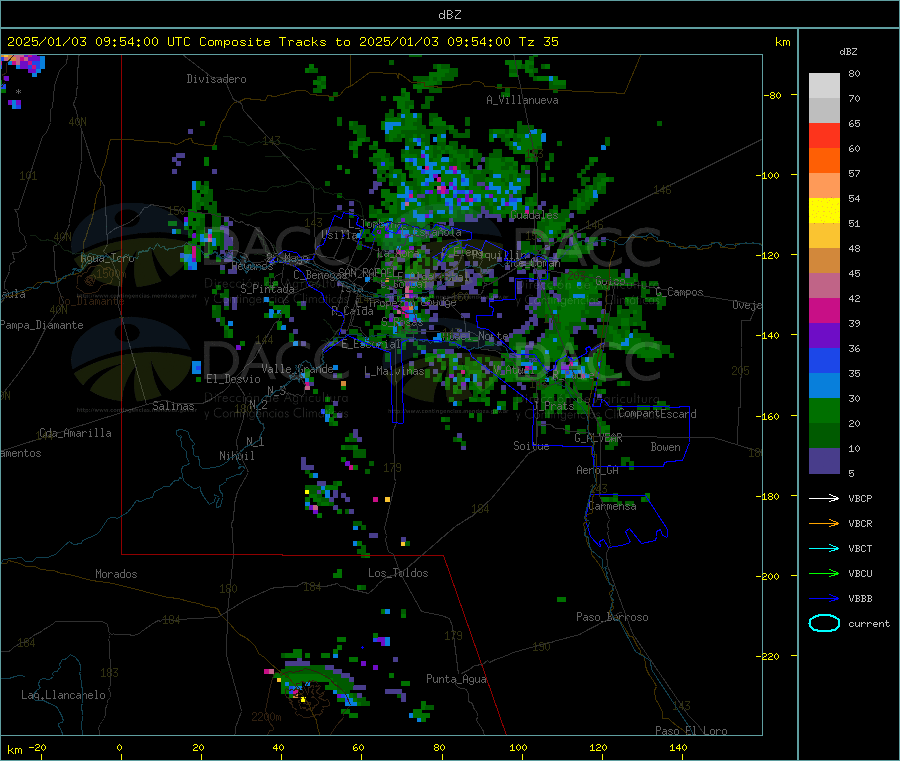The width and height of the screenshot is (900, 761).
Task: Pick the orange 57-60 dBZ swatch
Action: [x=824, y=161]
